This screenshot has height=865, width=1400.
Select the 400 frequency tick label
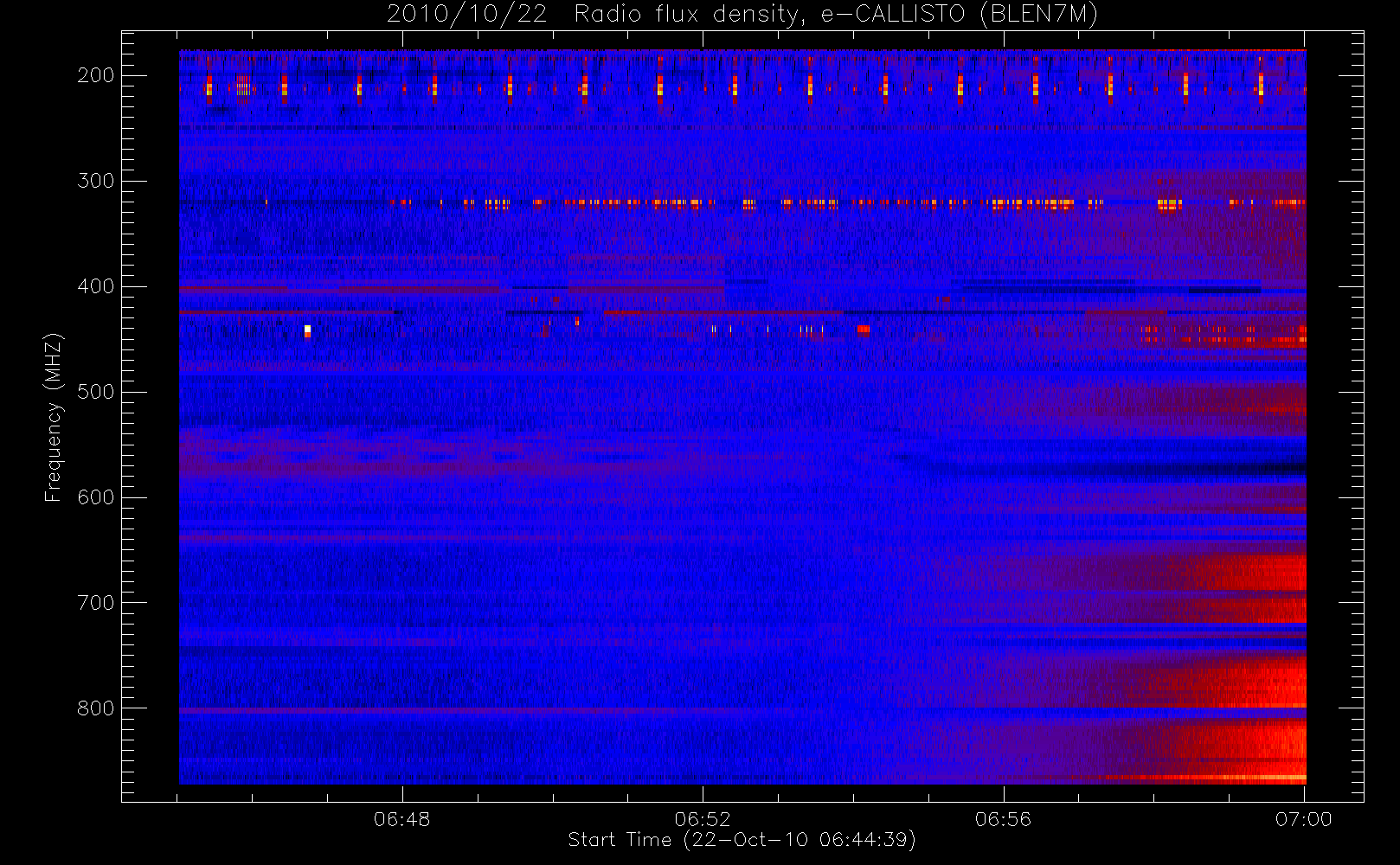(95, 286)
